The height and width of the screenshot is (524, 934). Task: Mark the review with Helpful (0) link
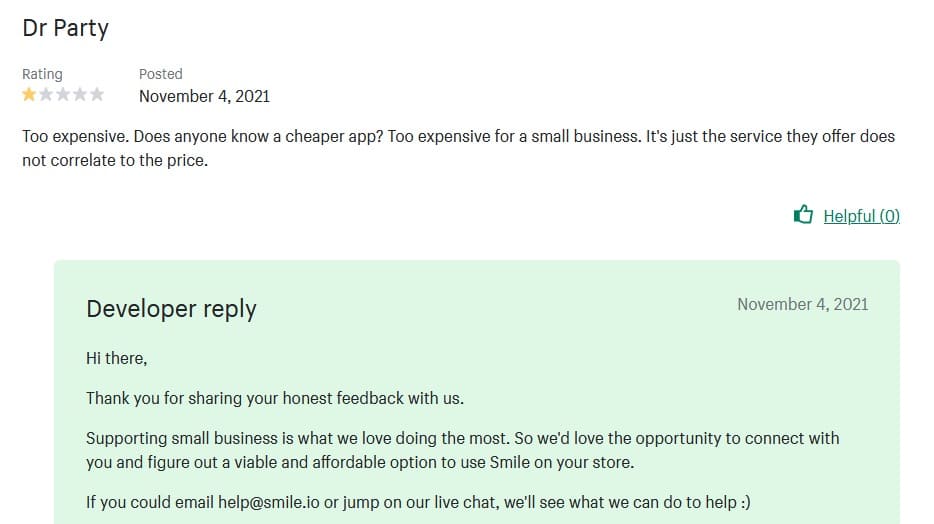click(861, 216)
